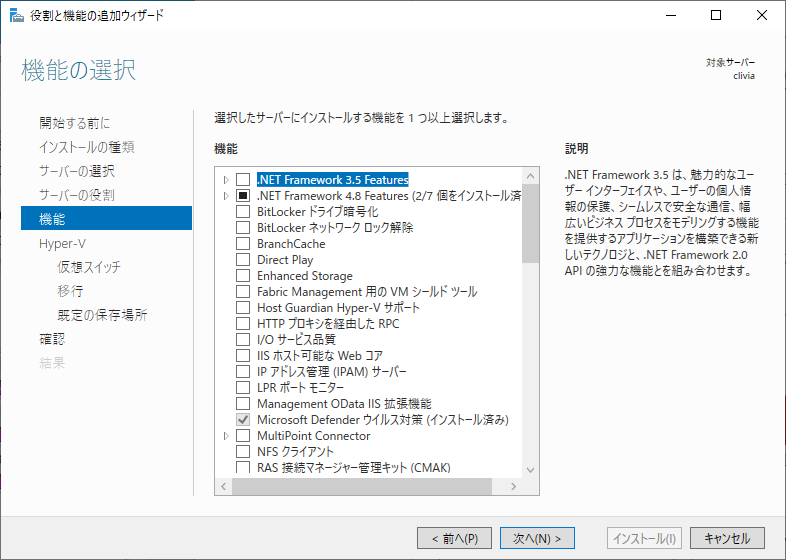Image resolution: width=786 pixels, height=560 pixels.
Task: Minimize the wizard window
Action: pyautogui.click(x=671, y=15)
